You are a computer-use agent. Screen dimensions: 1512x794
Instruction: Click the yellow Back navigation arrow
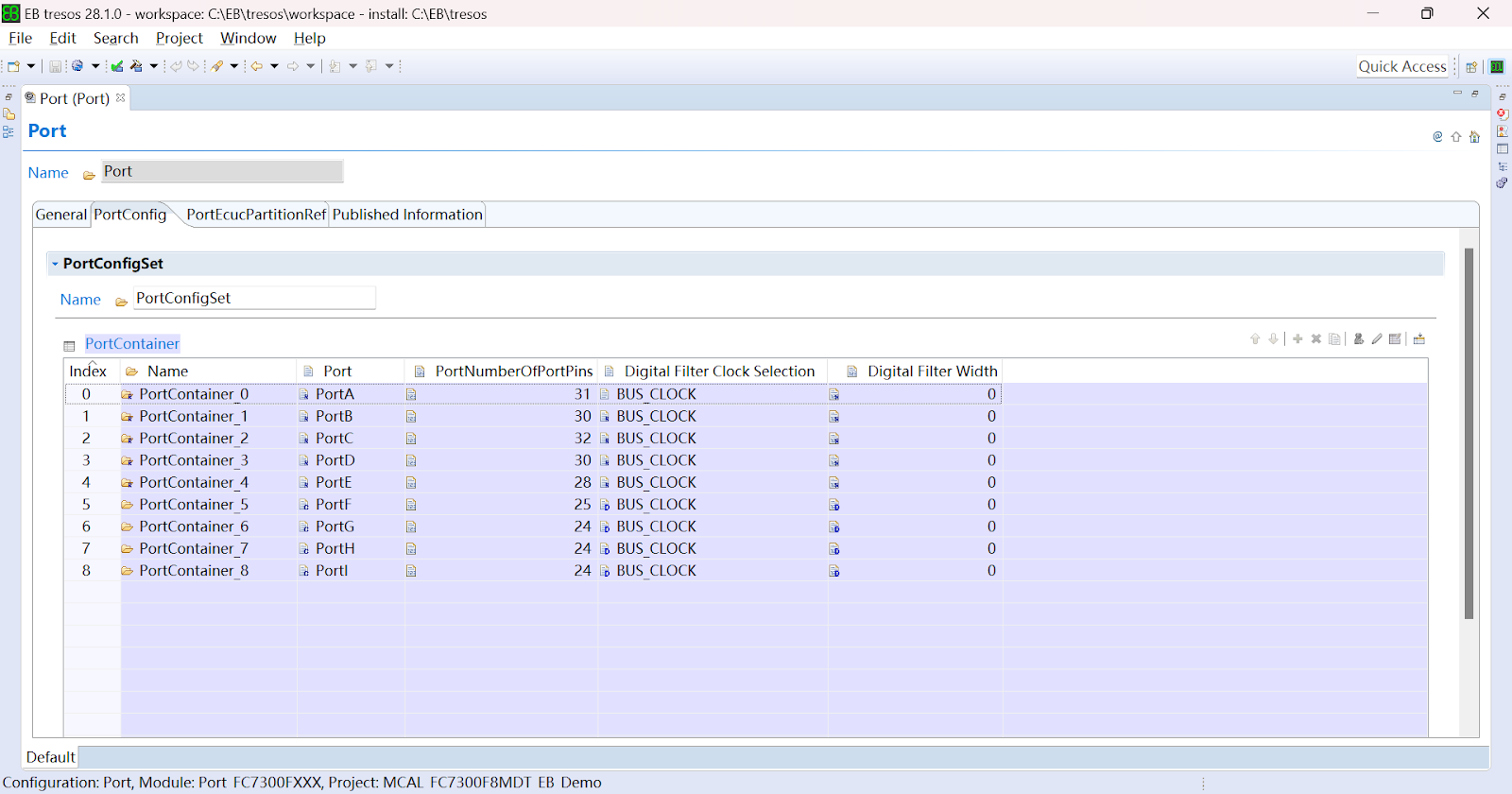[x=256, y=66]
